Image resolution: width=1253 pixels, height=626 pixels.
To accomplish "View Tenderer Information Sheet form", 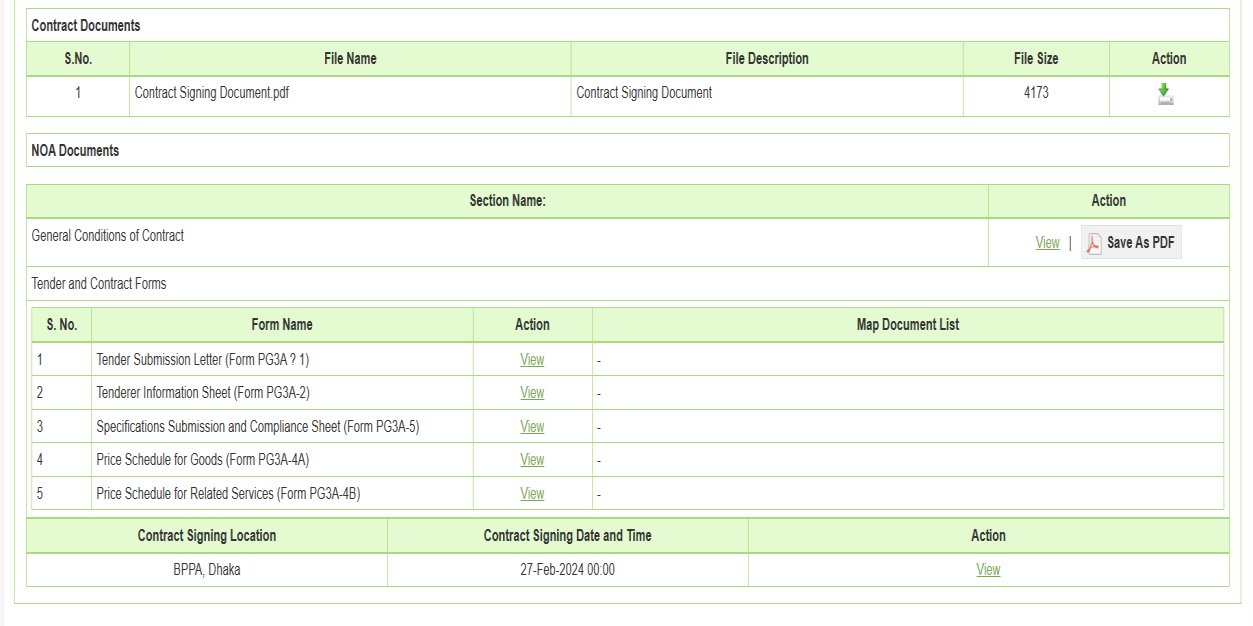I will pos(532,393).
